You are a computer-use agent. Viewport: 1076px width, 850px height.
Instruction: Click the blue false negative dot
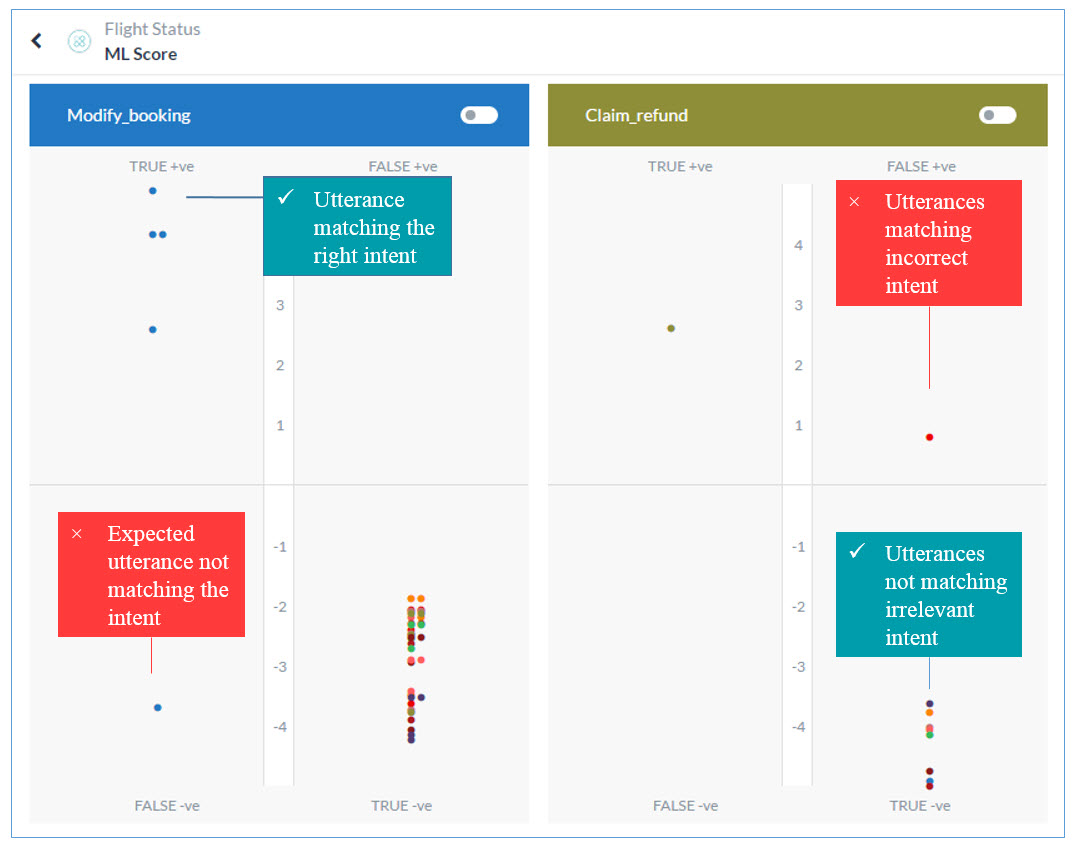point(158,707)
